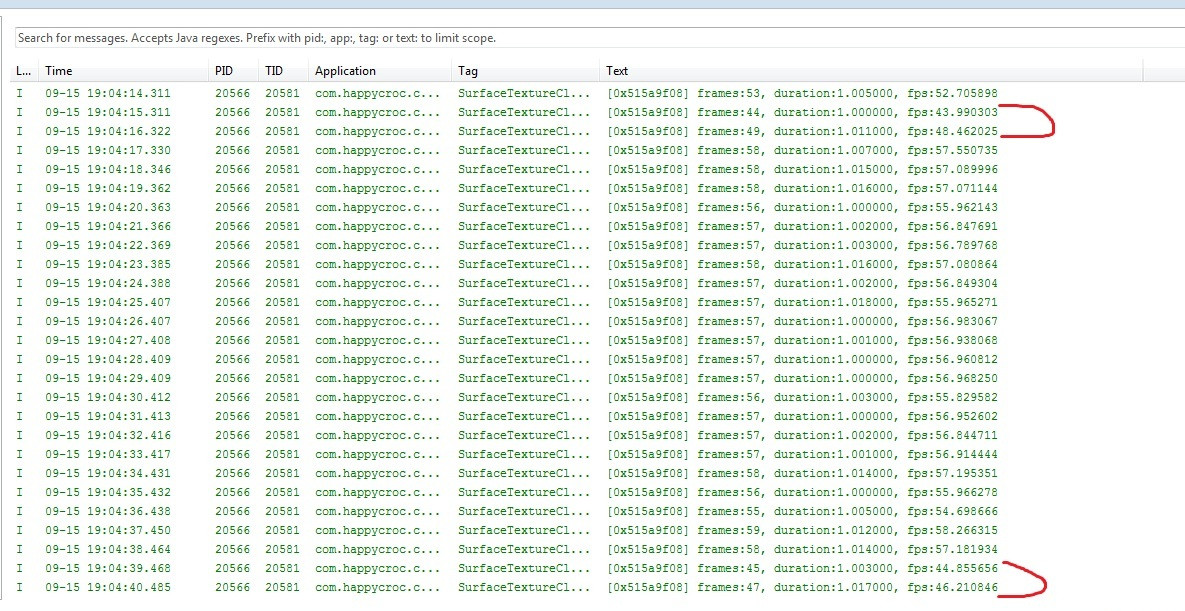Select the timestamp 09-15 19:04:24.388
This screenshot has width=1185, height=611.
107,284
